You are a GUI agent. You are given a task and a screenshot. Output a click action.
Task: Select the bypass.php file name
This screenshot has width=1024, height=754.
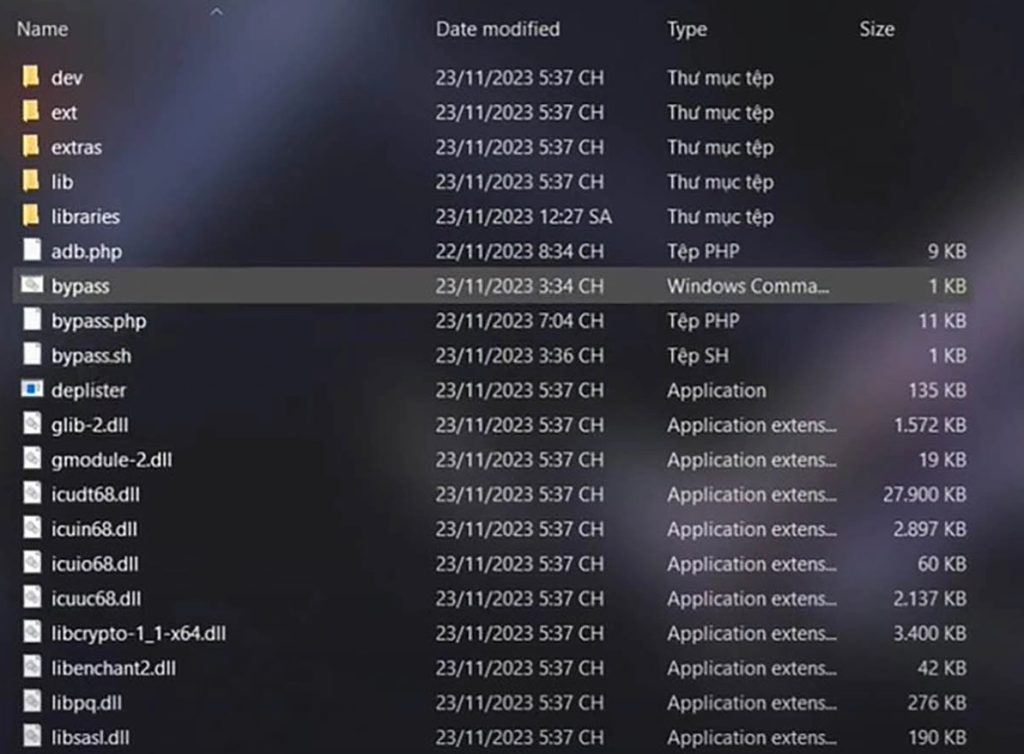99,321
